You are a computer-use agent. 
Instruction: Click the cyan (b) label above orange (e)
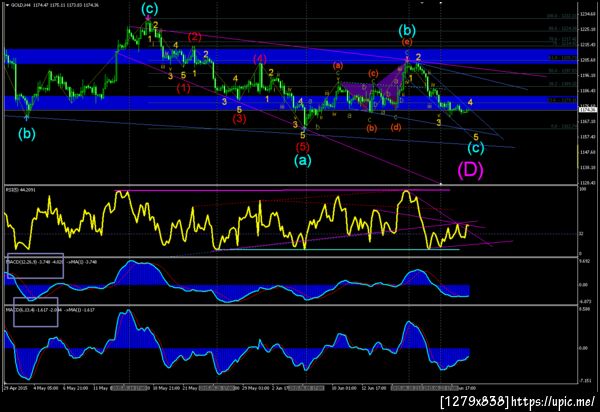coord(406,29)
